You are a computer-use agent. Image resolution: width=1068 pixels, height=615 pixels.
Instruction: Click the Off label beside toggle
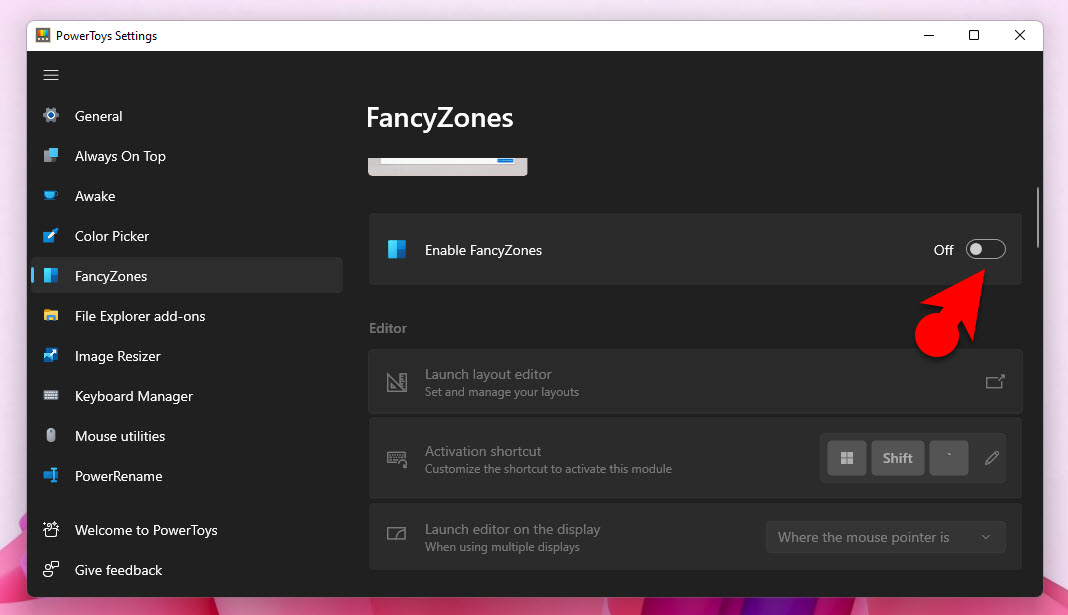(x=943, y=250)
